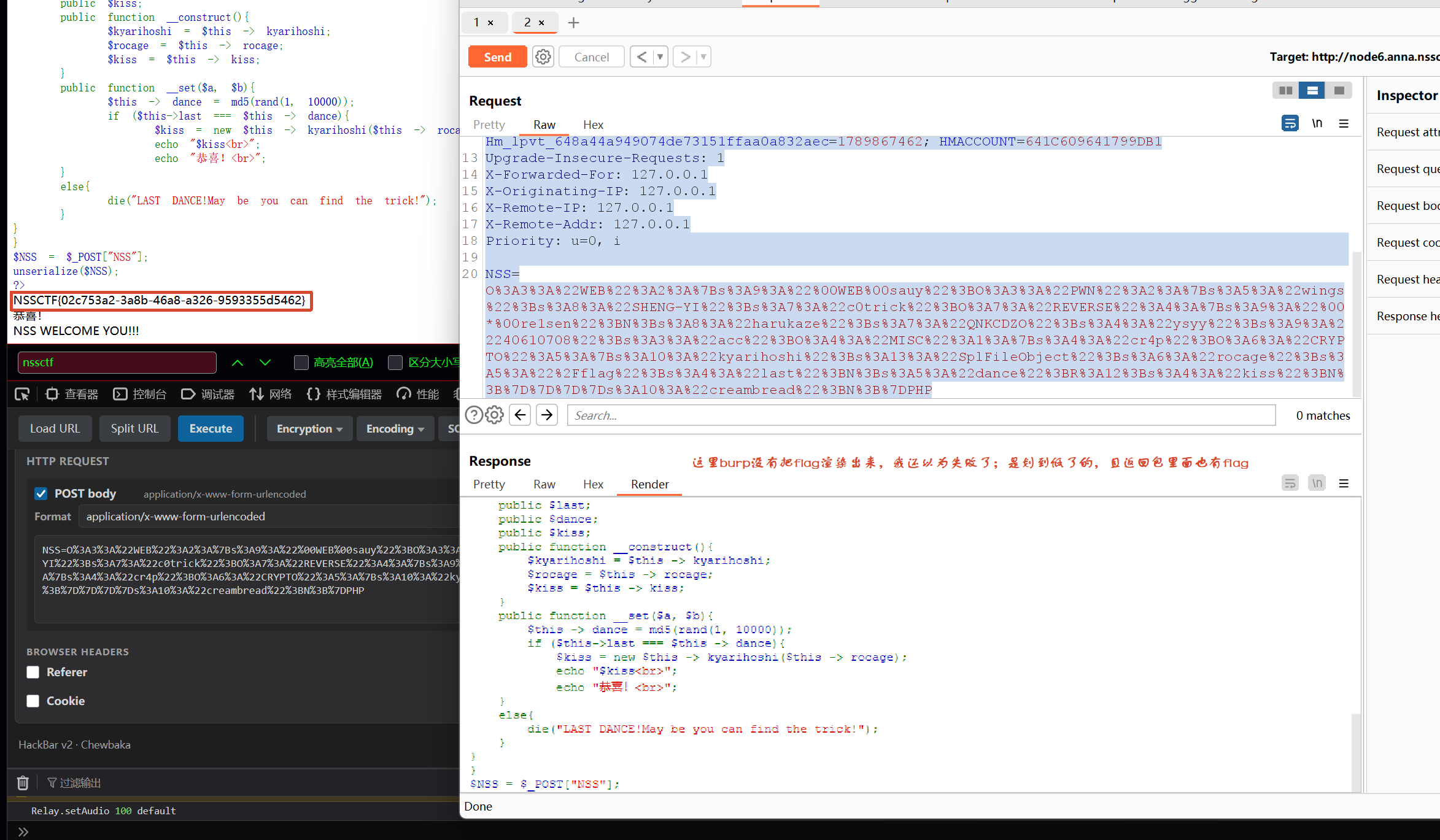The height and width of the screenshot is (840, 1440).
Task: Check highlight all in find bar
Action: [301, 363]
